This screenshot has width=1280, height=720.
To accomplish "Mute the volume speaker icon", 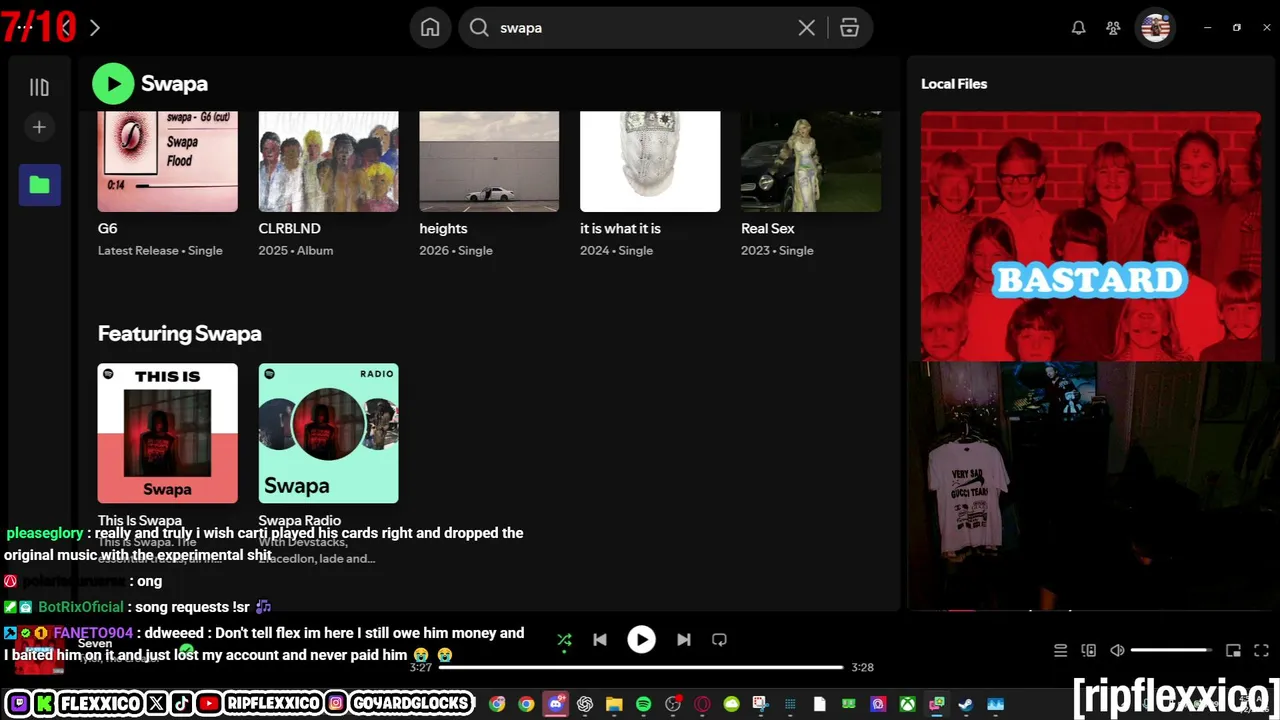I will (1118, 650).
